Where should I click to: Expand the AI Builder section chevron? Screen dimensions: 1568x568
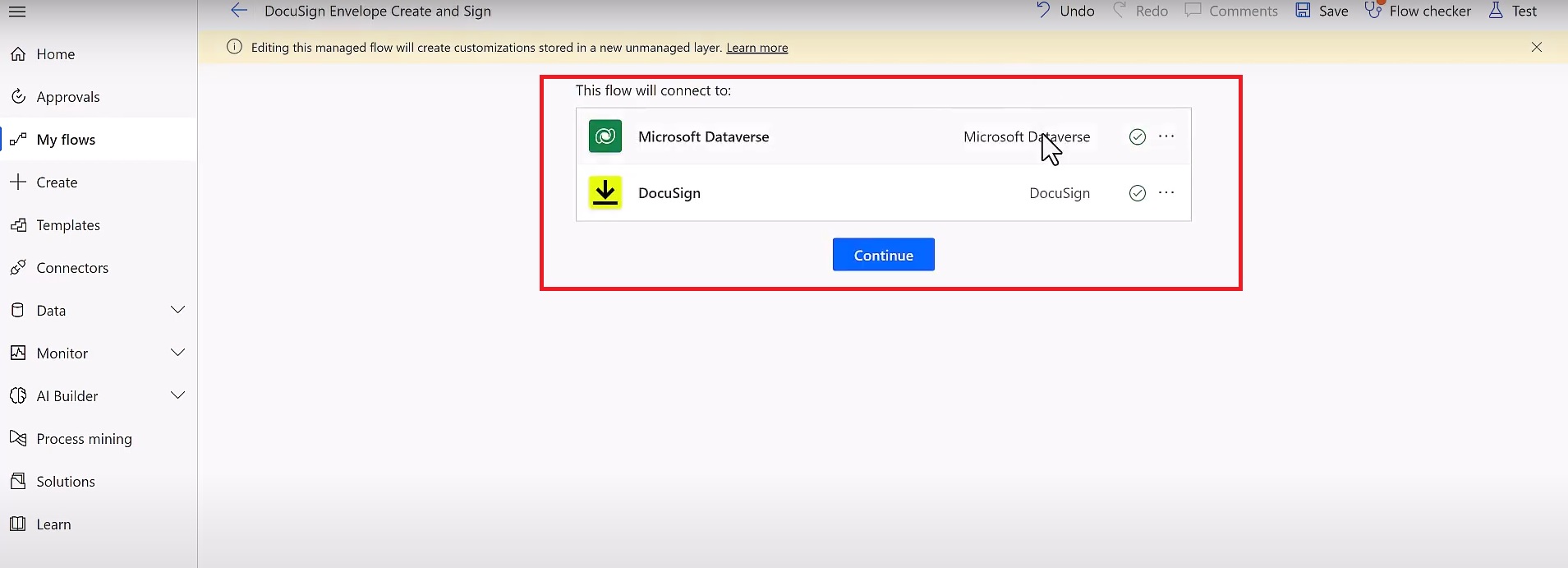click(x=177, y=395)
